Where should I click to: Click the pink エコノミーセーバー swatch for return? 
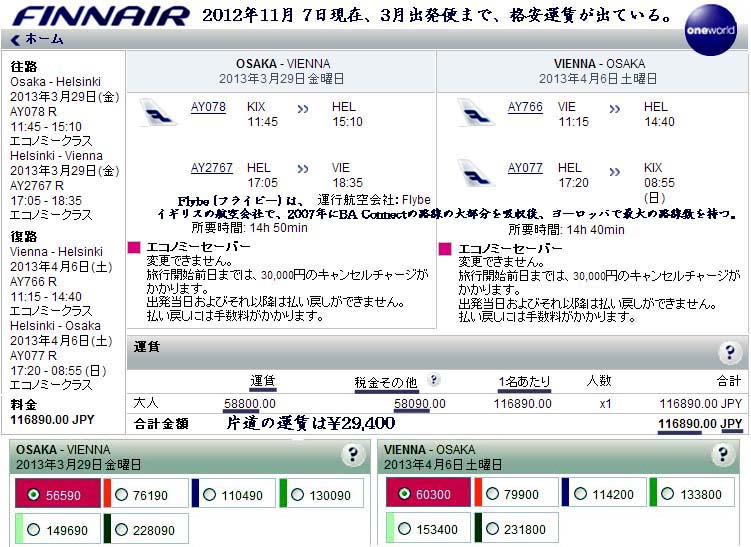tap(445, 249)
